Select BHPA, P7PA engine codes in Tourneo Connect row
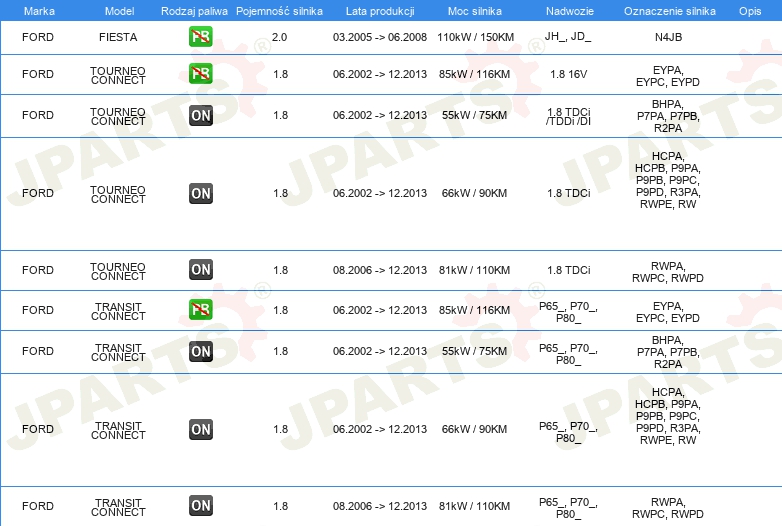Viewport: 782px width, 526px height. (x=668, y=116)
